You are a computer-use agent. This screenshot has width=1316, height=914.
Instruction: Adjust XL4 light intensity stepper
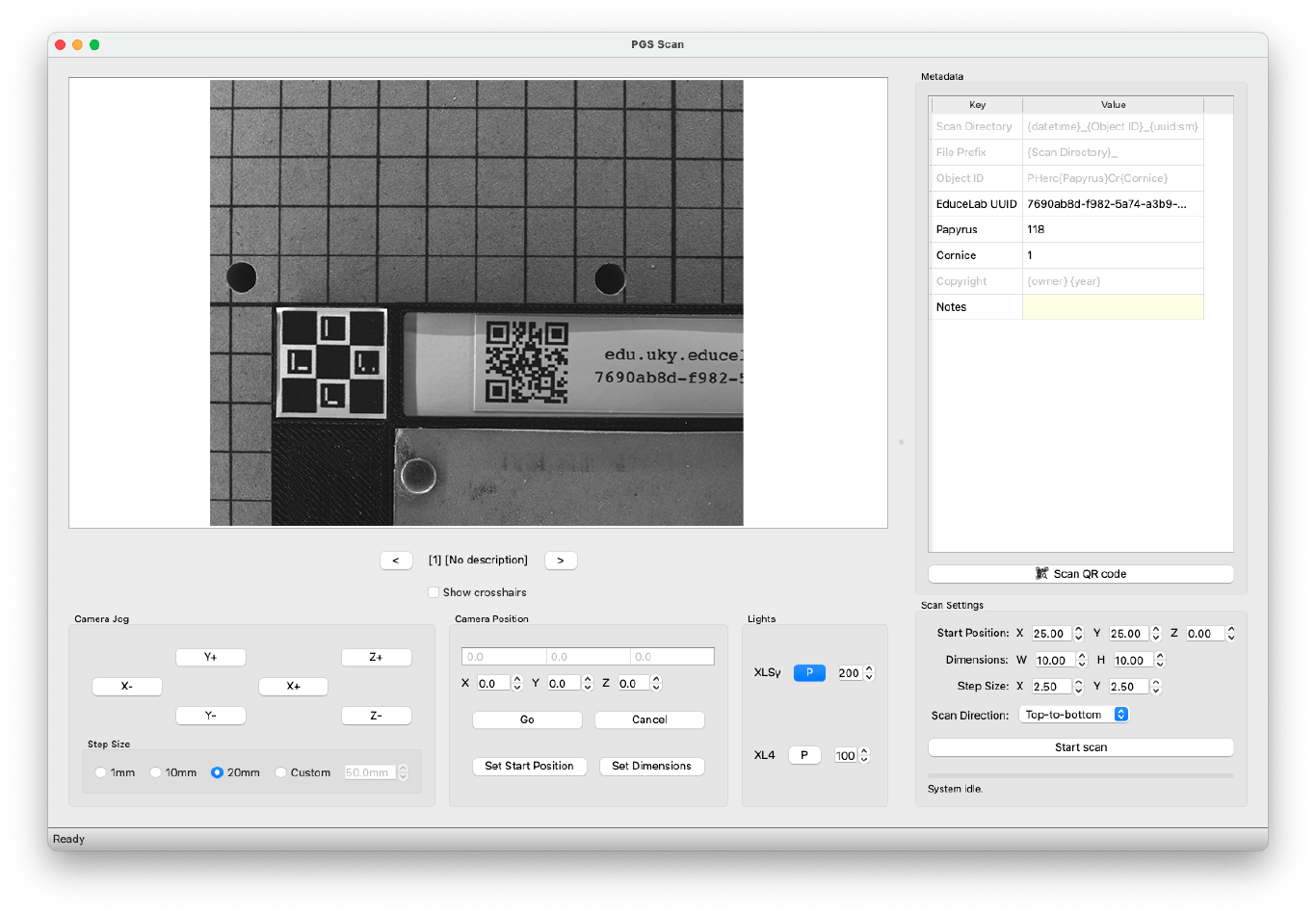[864, 755]
